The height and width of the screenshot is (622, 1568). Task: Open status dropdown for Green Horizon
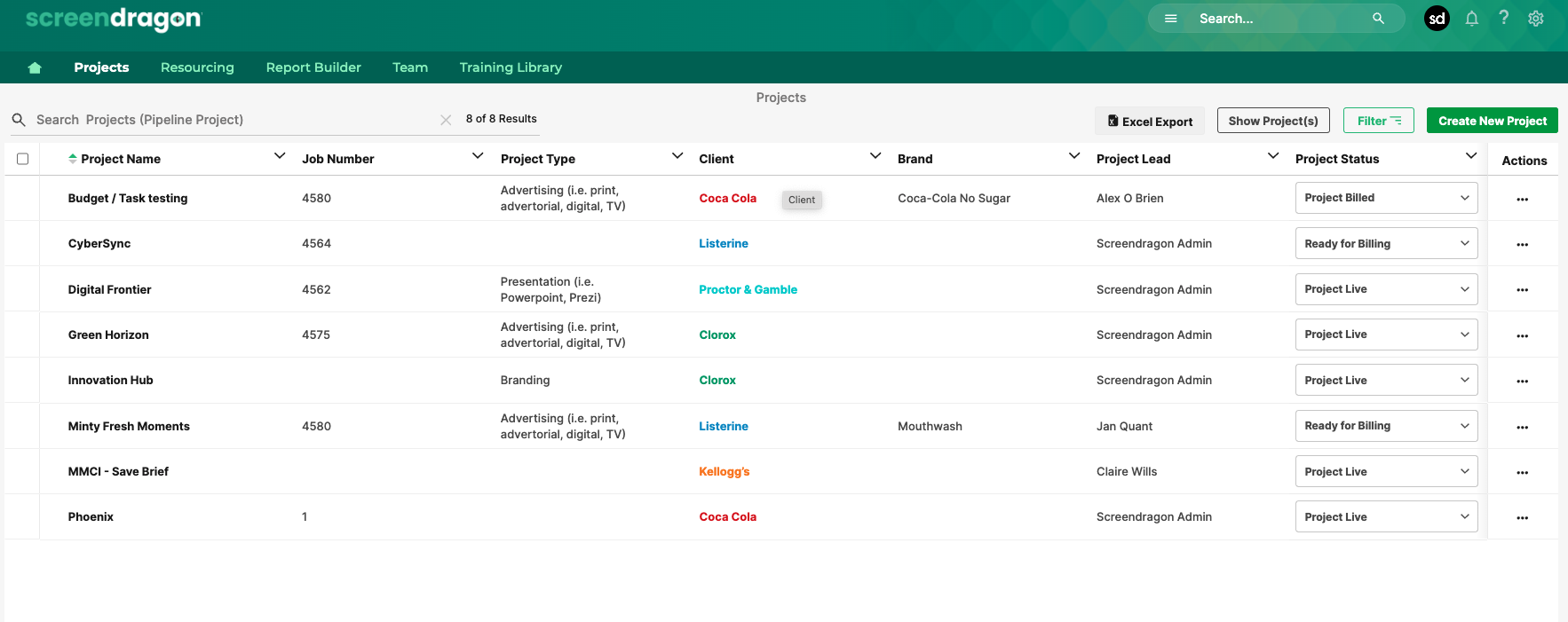(x=1386, y=335)
